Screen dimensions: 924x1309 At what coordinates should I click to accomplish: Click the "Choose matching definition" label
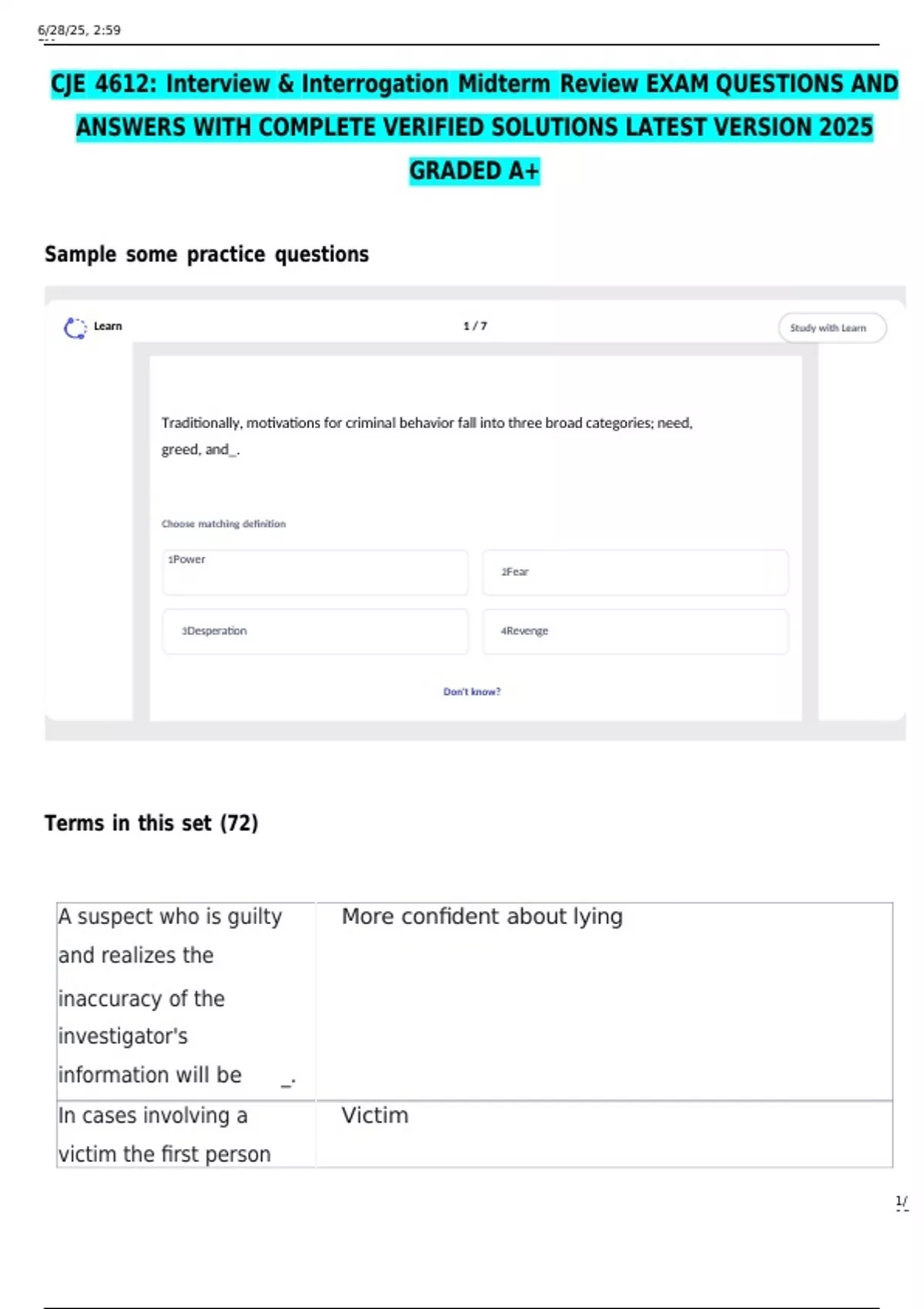[223, 524]
